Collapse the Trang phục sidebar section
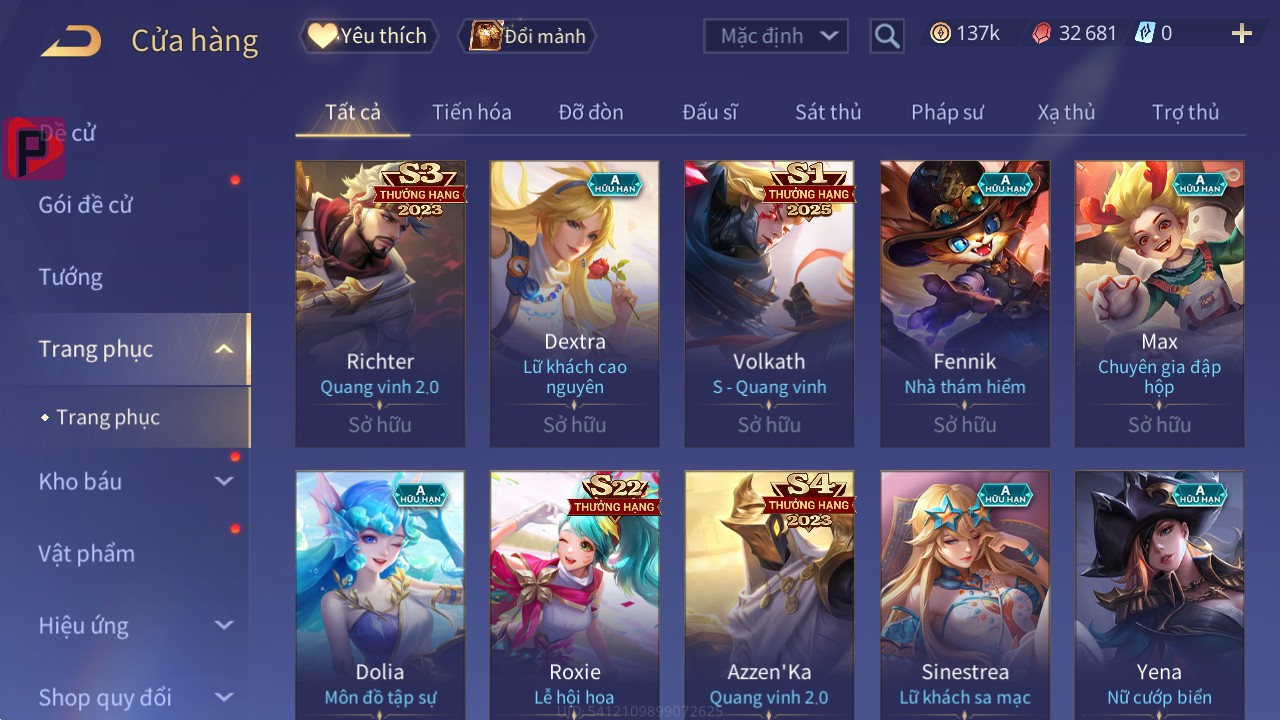Screen dimensions: 1280x720 tap(224, 349)
